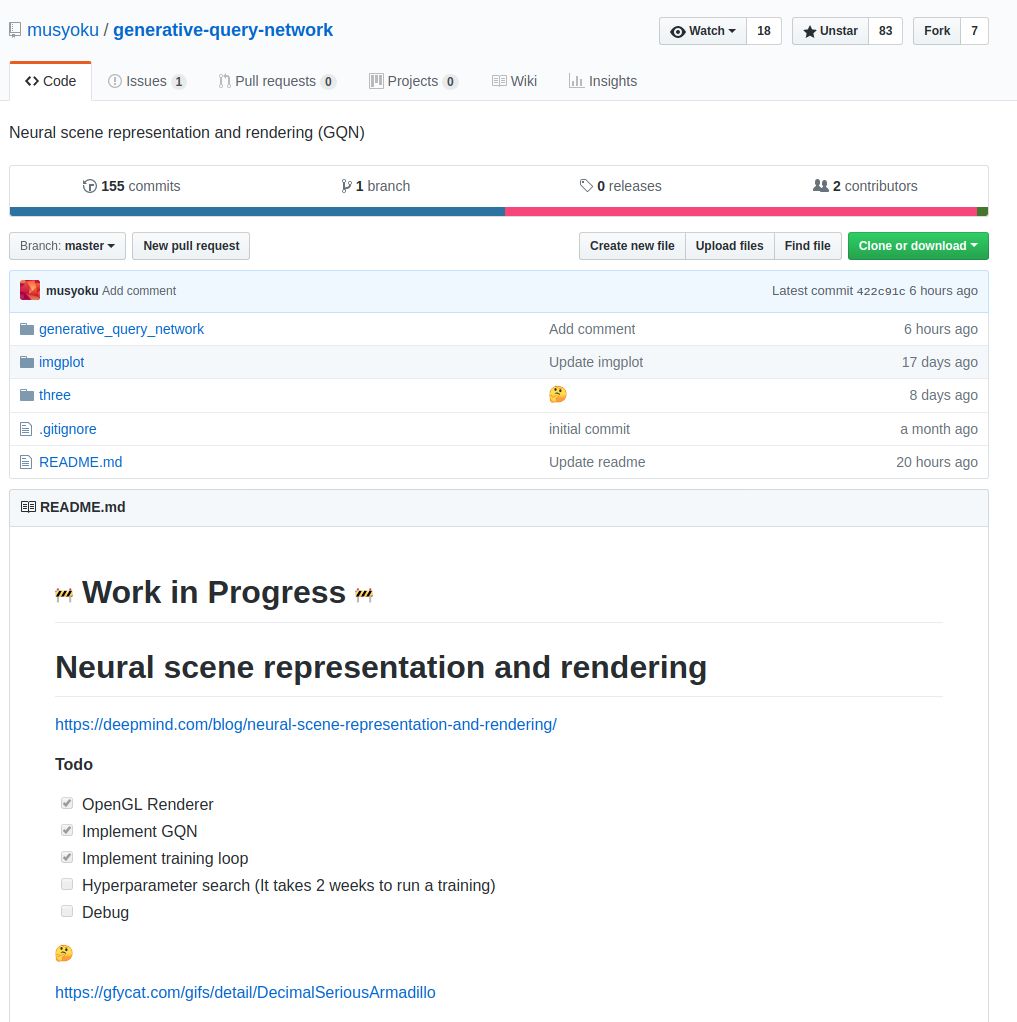The image size is (1017, 1022).
Task: Click the musyoku avatar in the commit bar
Action: click(x=30, y=291)
